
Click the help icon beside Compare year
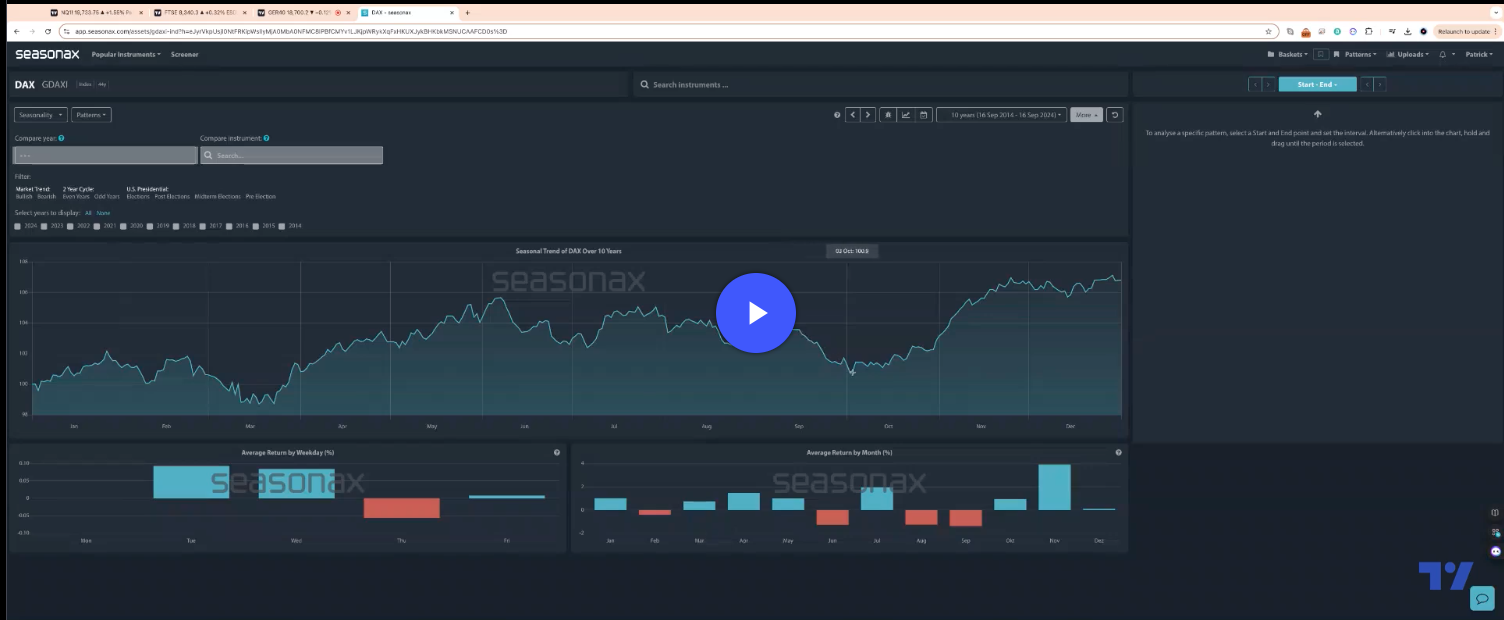62,138
